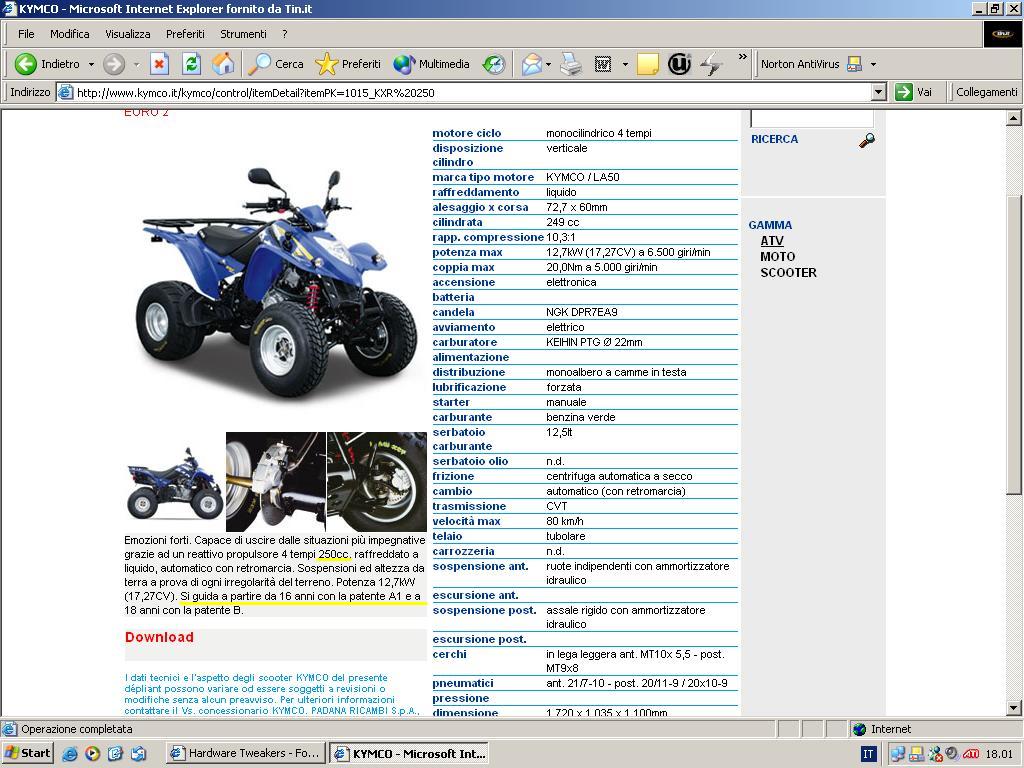1024x768 pixels.
Task: Click the Vai go button
Action: click(914, 92)
